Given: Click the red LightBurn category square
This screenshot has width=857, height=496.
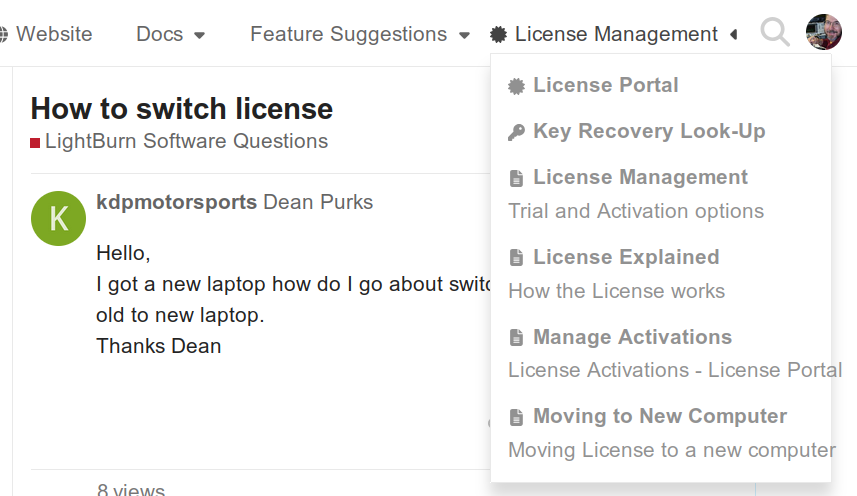Looking at the screenshot, I should coord(35,143).
